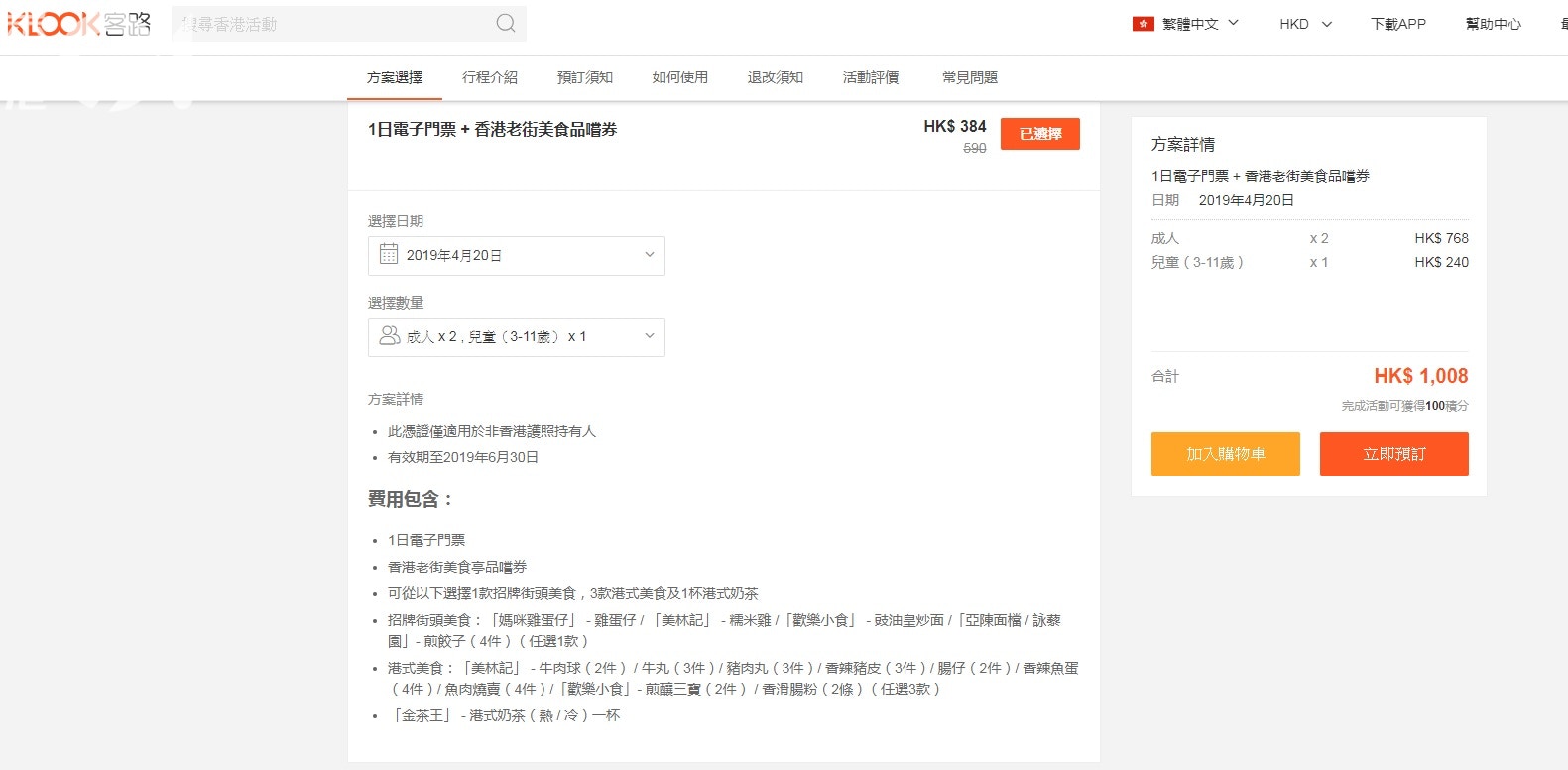Click the Hong Kong flag icon
Viewport: 1568px width, 770px height.
(1143, 24)
